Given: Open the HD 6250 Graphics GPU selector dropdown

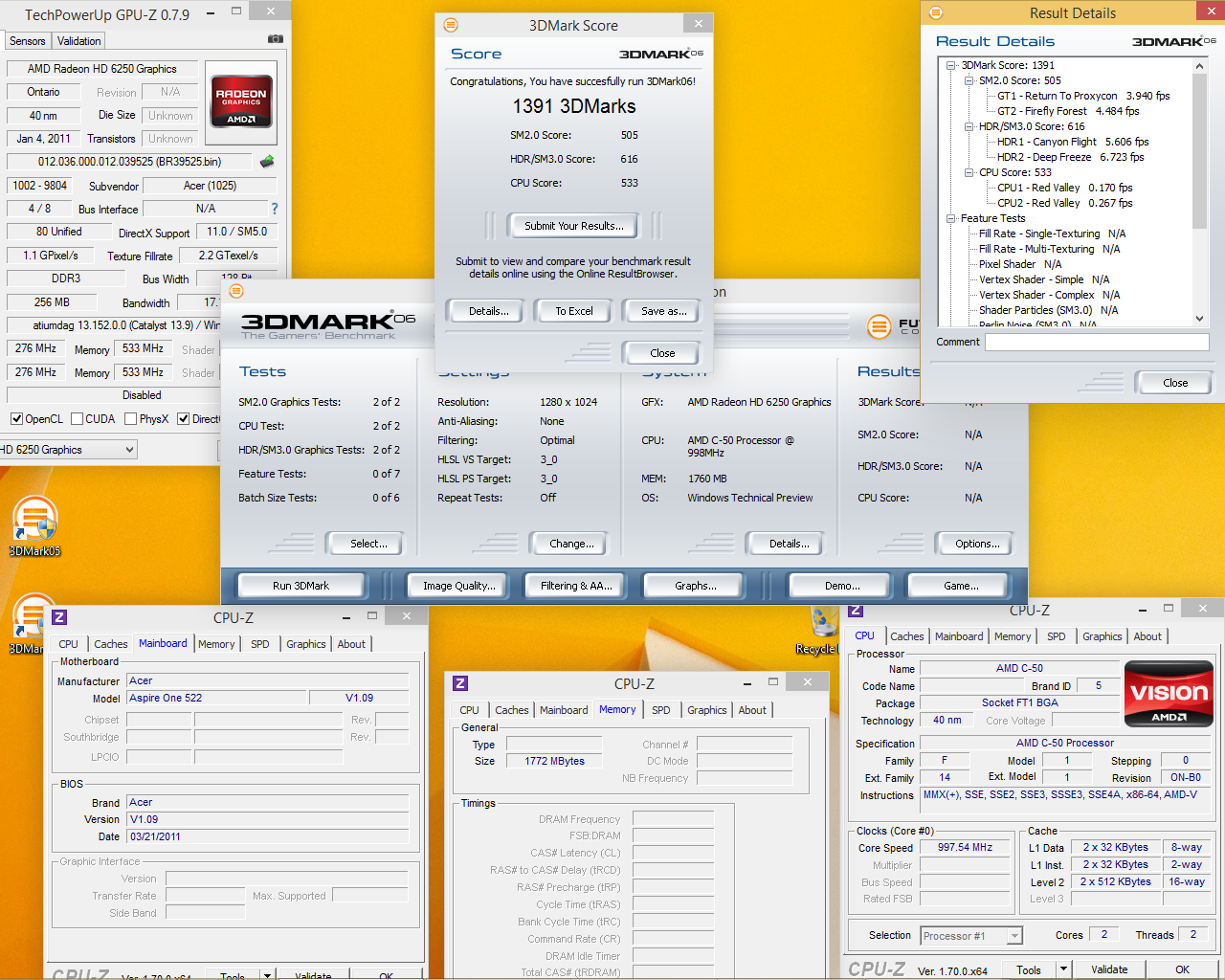Looking at the screenshot, I should 67,450.
